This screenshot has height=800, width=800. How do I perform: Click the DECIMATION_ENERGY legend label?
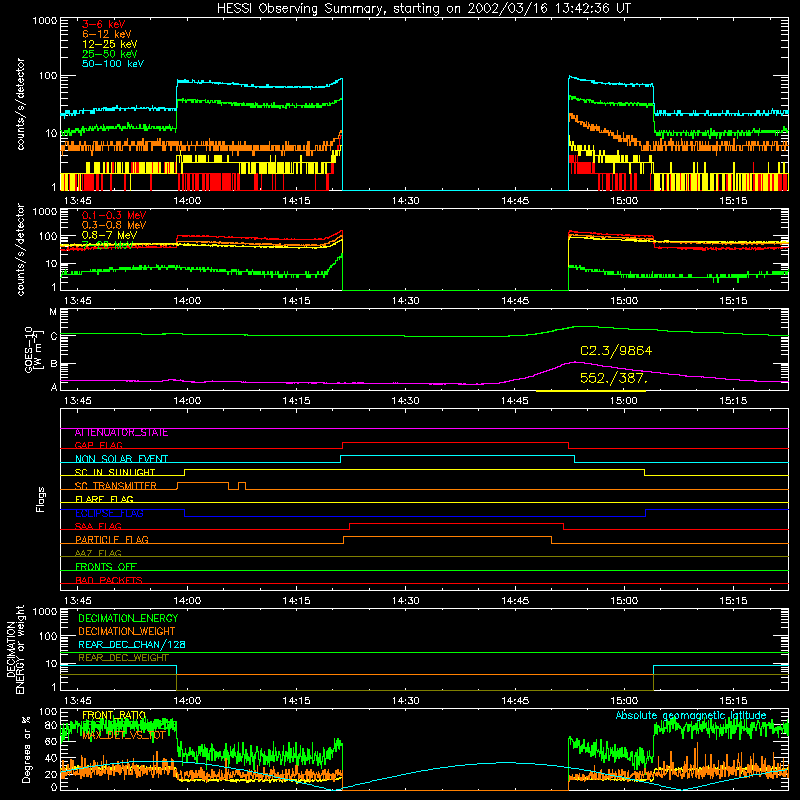coord(128,618)
